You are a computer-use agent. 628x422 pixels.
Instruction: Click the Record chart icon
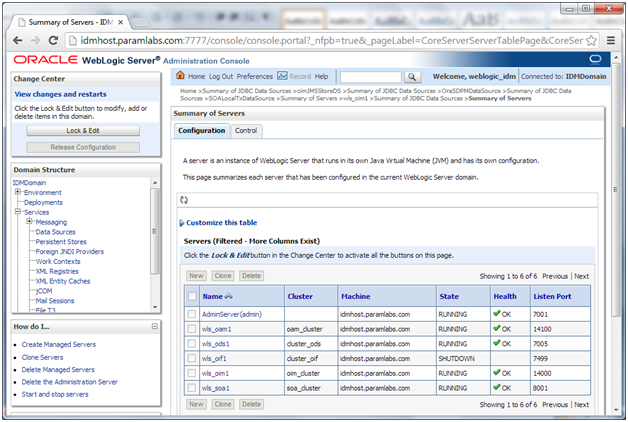coord(282,76)
